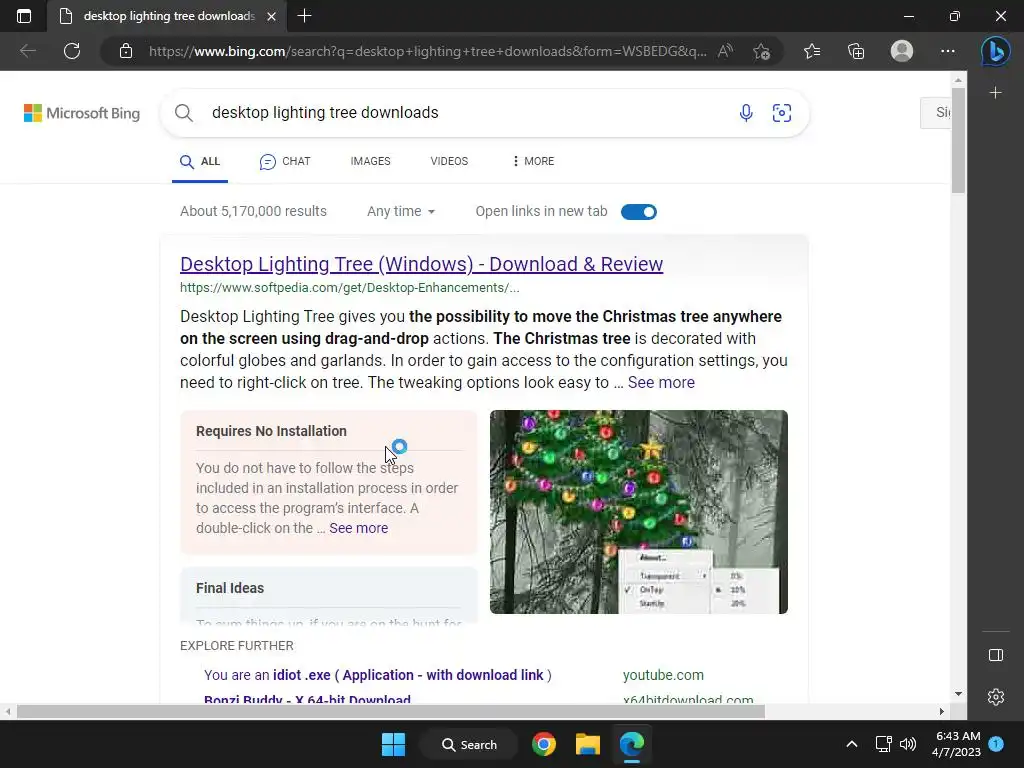Open the Christmas tree screenshot thumbnail

click(x=639, y=512)
